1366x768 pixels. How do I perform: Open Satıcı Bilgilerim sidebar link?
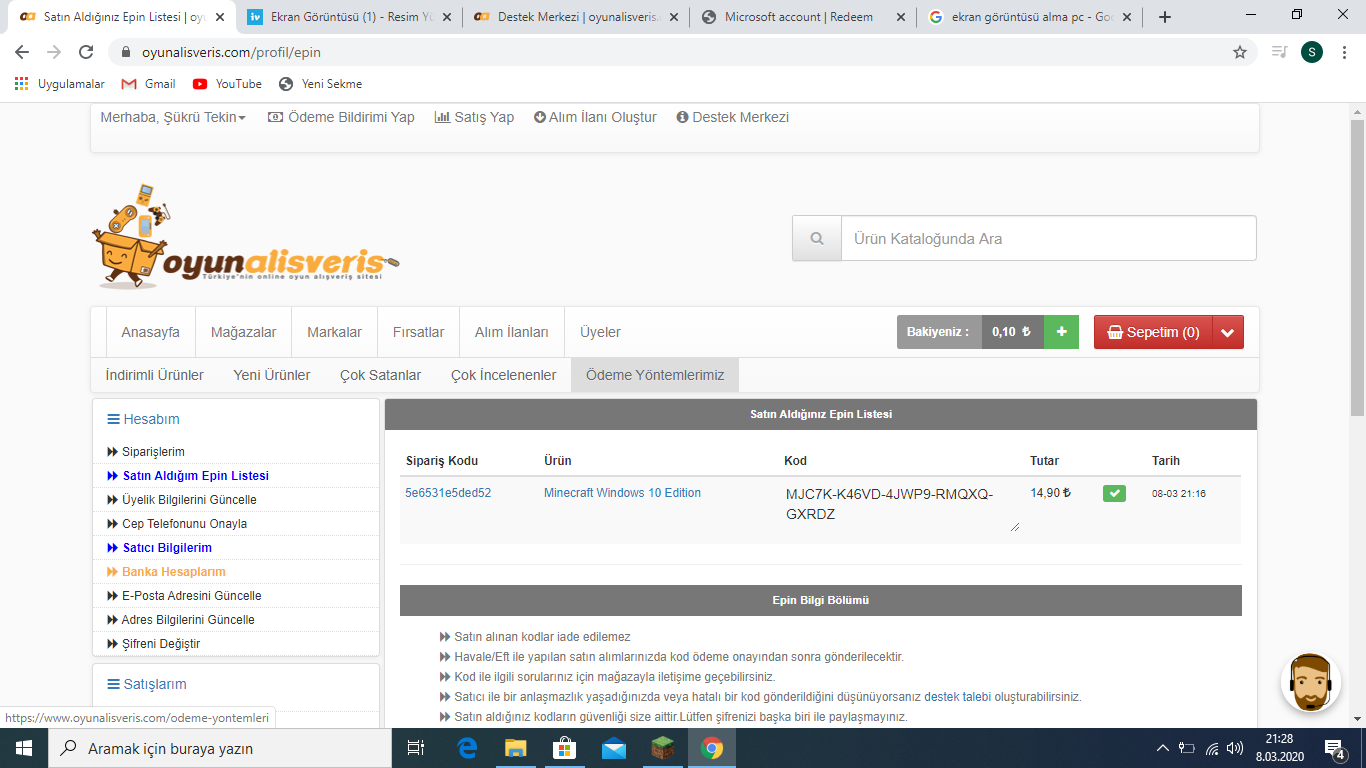pyautogui.click(x=167, y=548)
